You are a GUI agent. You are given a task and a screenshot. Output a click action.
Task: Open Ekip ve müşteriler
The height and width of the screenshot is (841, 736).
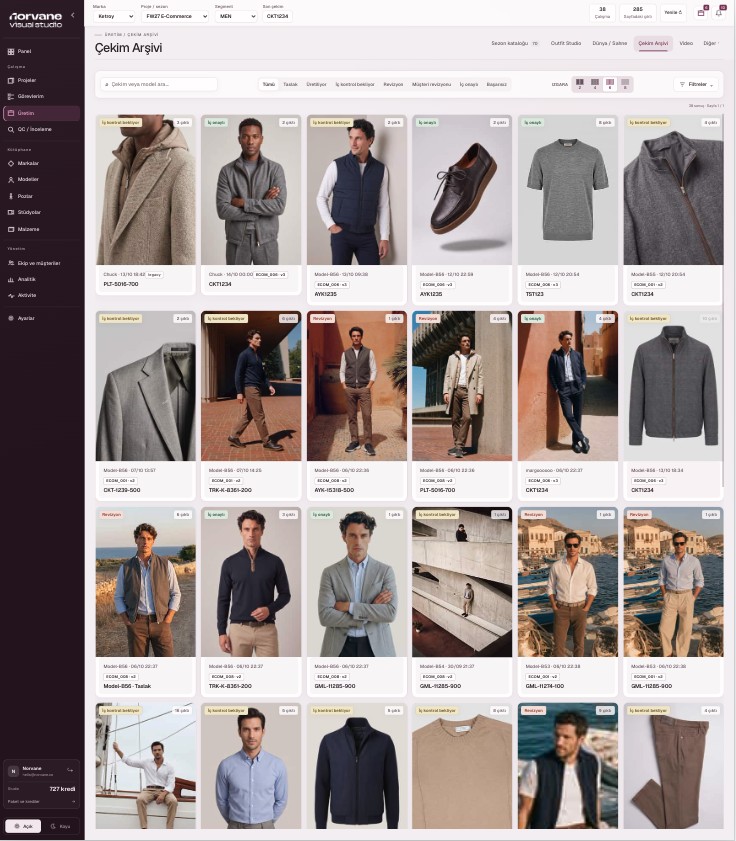coord(41,263)
